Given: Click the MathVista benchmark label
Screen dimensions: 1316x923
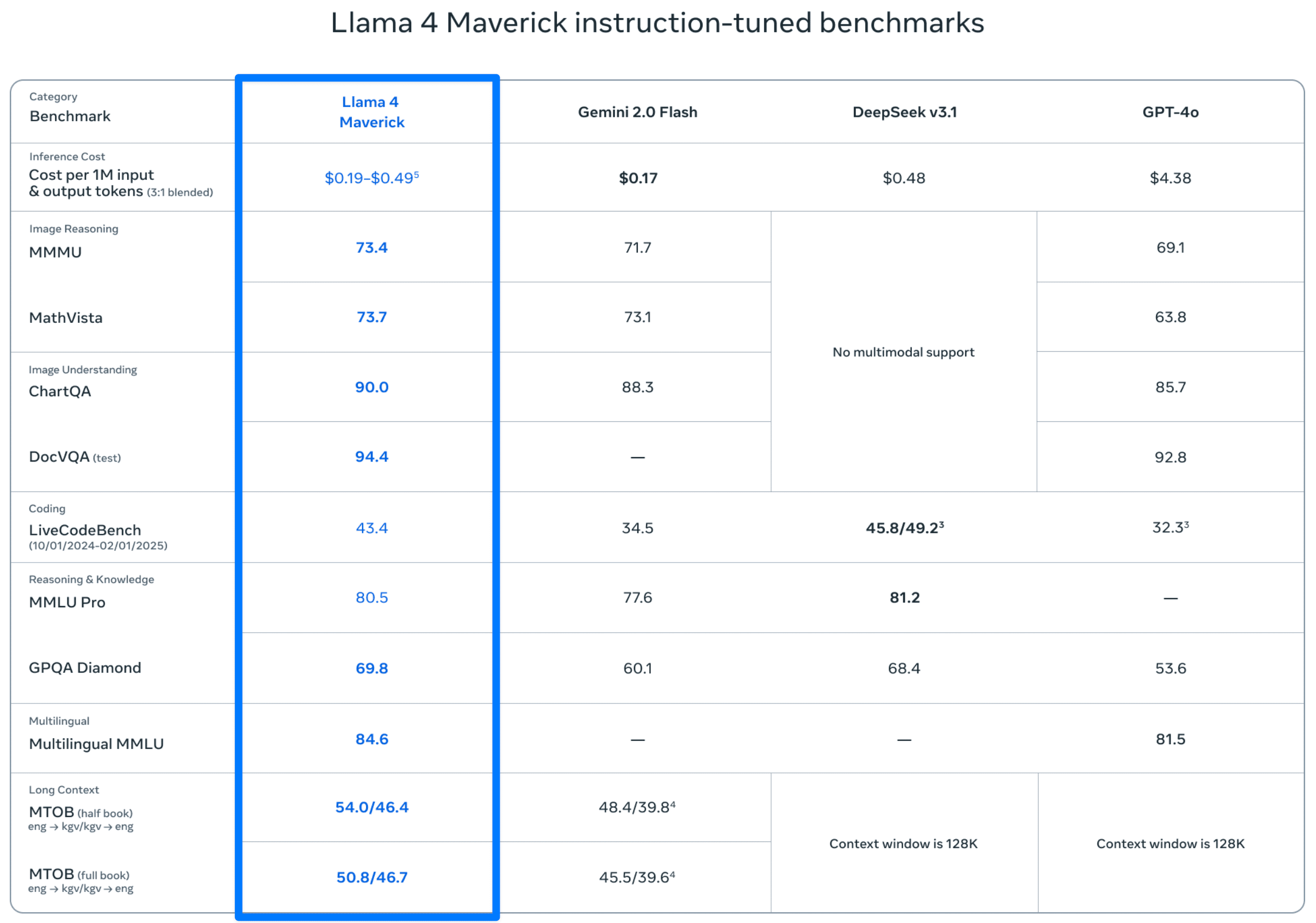Looking at the screenshot, I should [x=66, y=318].
